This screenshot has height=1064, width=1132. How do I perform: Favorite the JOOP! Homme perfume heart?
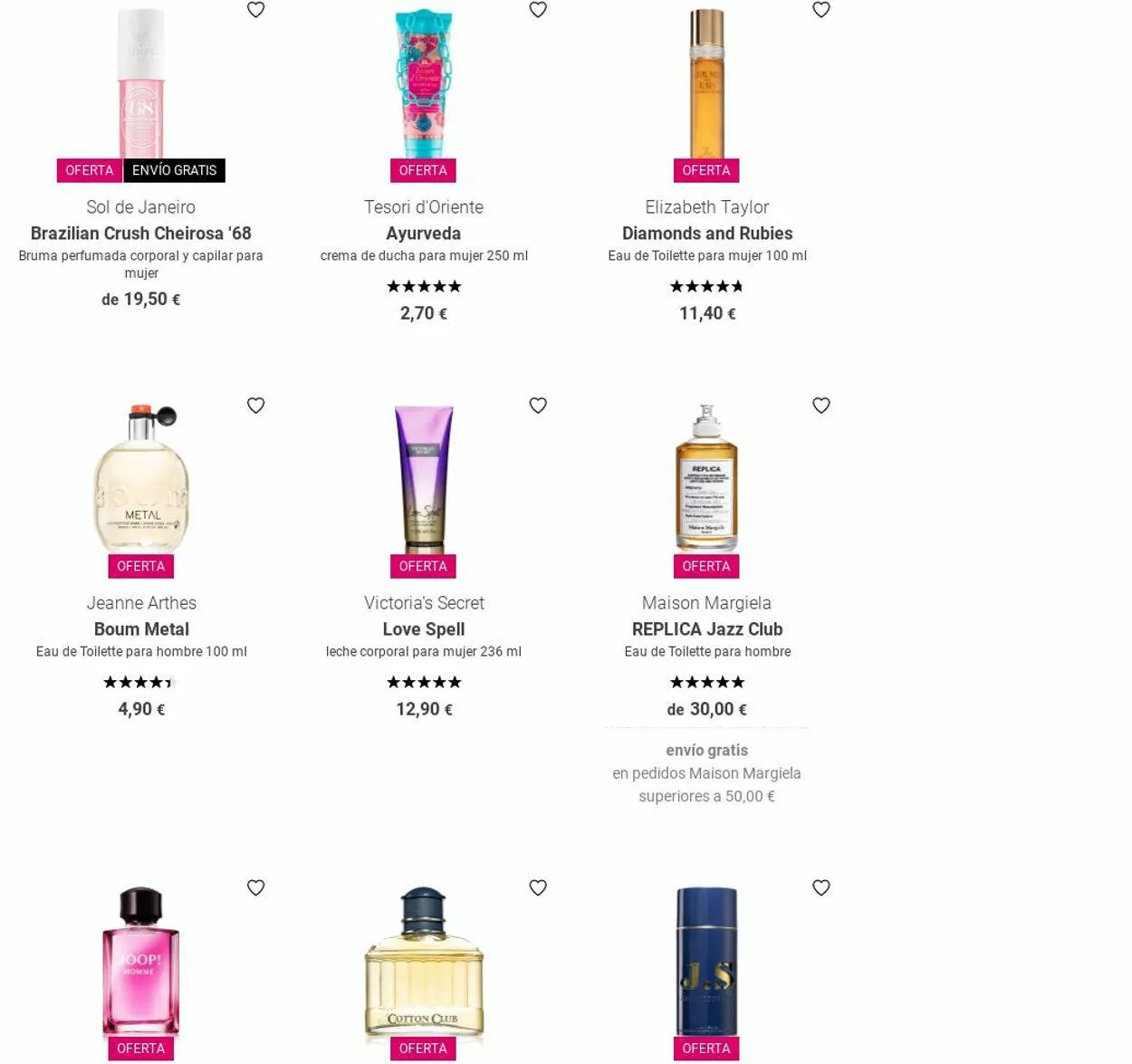(256, 888)
